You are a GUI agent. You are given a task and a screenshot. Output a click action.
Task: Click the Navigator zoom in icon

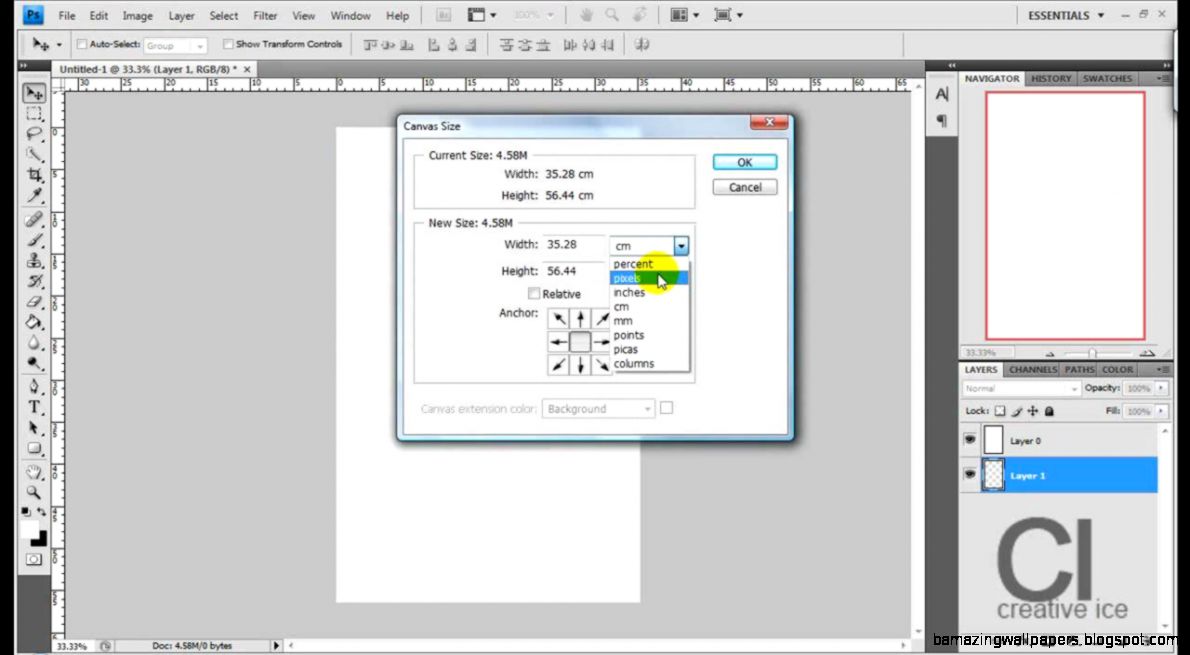pyautogui.click(x=1147, y=353)
